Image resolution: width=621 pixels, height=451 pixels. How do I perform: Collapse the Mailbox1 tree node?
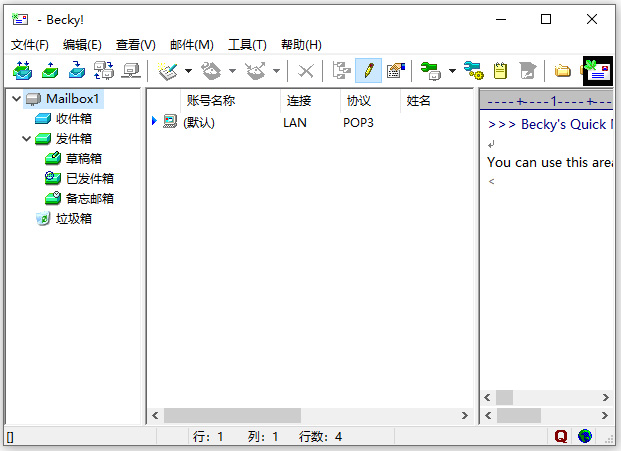pyautogui.click(x=16, y=98)
